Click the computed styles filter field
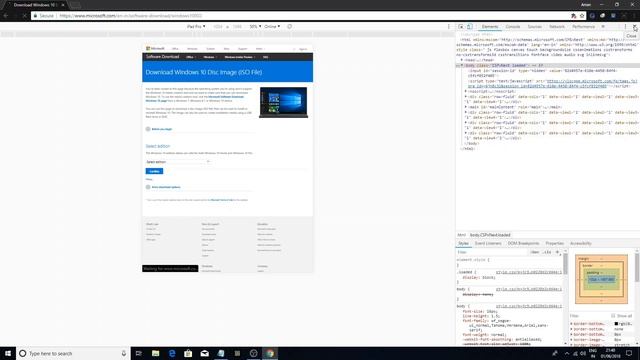The height and width of the screenshot is (360, 640). coord(588,316)
